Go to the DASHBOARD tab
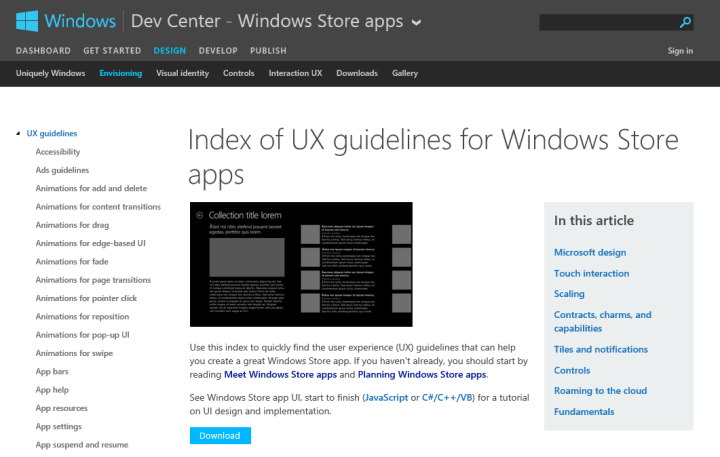The height and width of the screenshot is (457, 720). coord(43,50)
